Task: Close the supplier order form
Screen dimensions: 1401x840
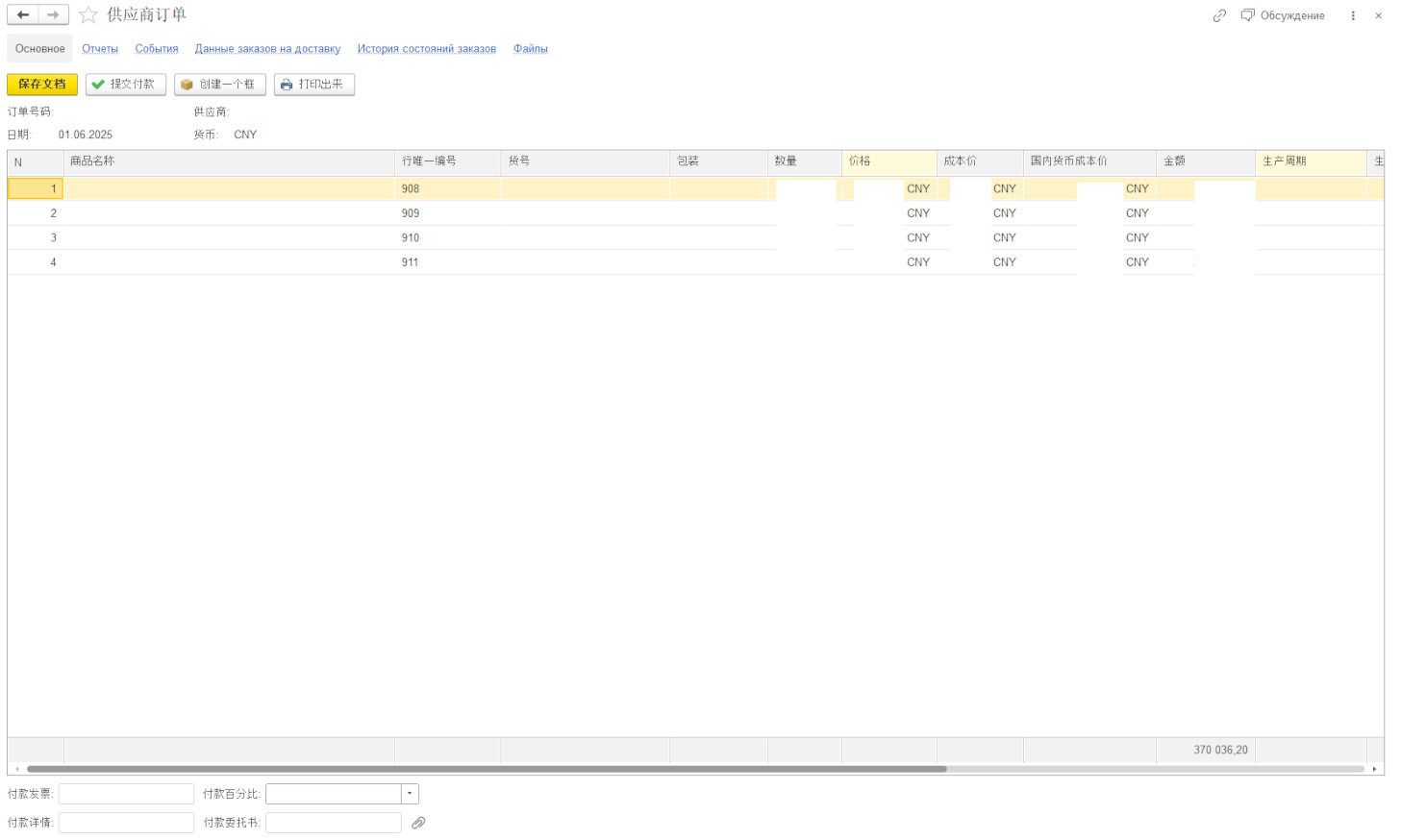Action: pyautogui.click(x=1378, y=15)
